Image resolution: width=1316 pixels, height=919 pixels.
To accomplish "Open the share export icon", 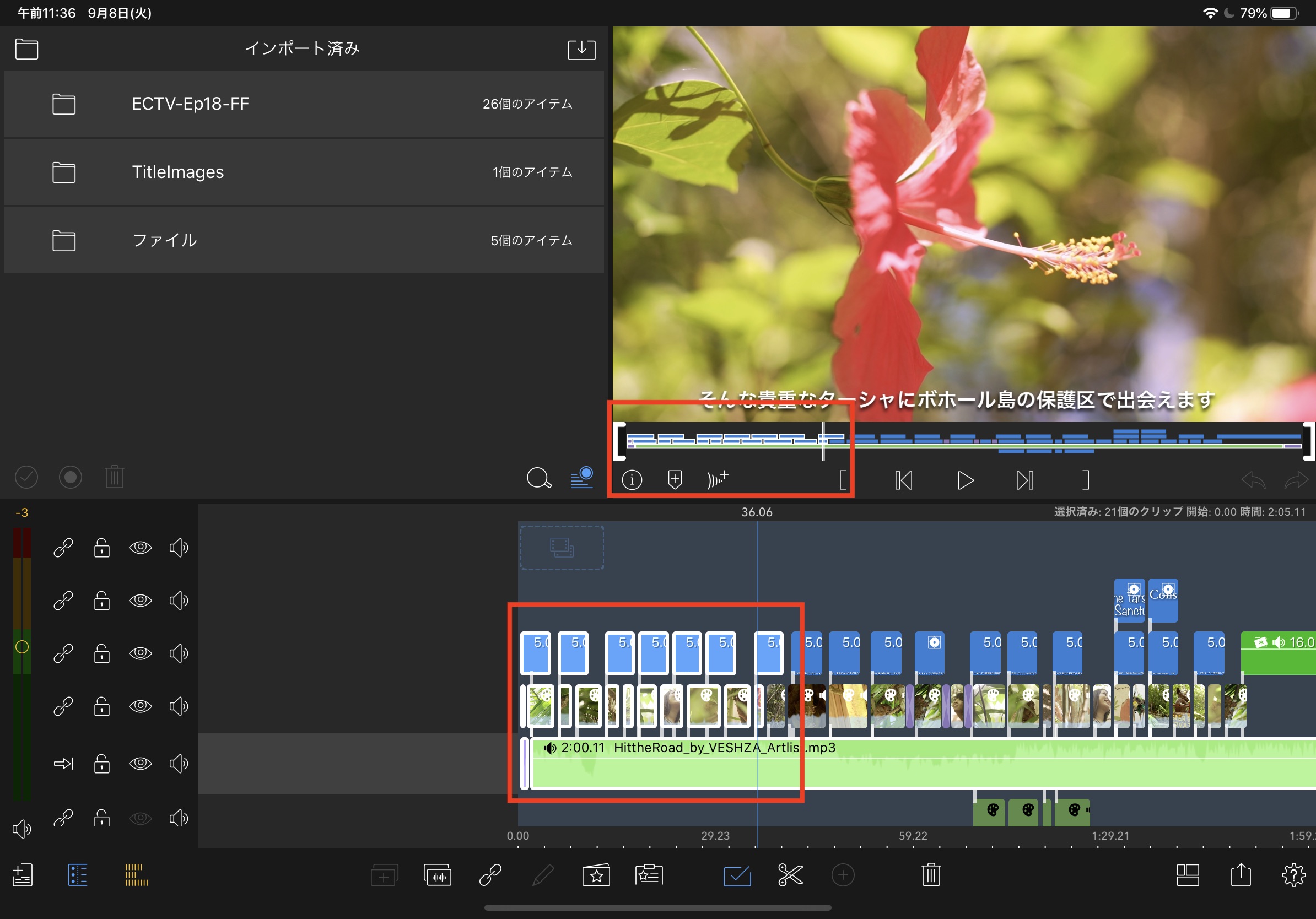I will pyautogui.click(x=1241, y=875).
